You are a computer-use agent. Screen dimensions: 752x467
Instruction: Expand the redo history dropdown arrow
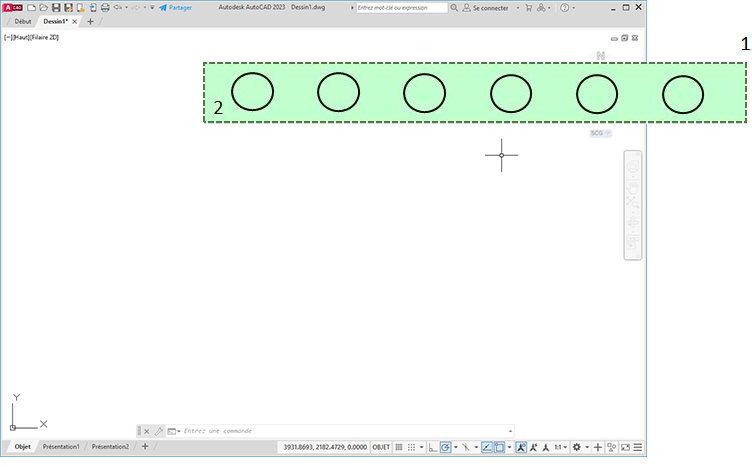pos(144,8)
